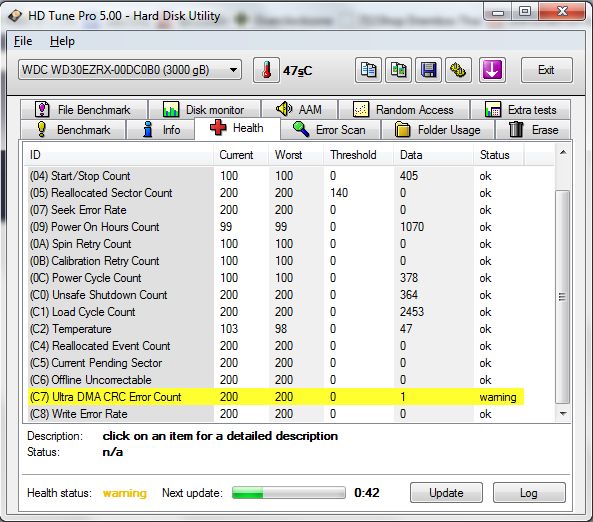Click the purple down-arrow tray icon
This screenshot has width=593, height=522.
point(492,70)
